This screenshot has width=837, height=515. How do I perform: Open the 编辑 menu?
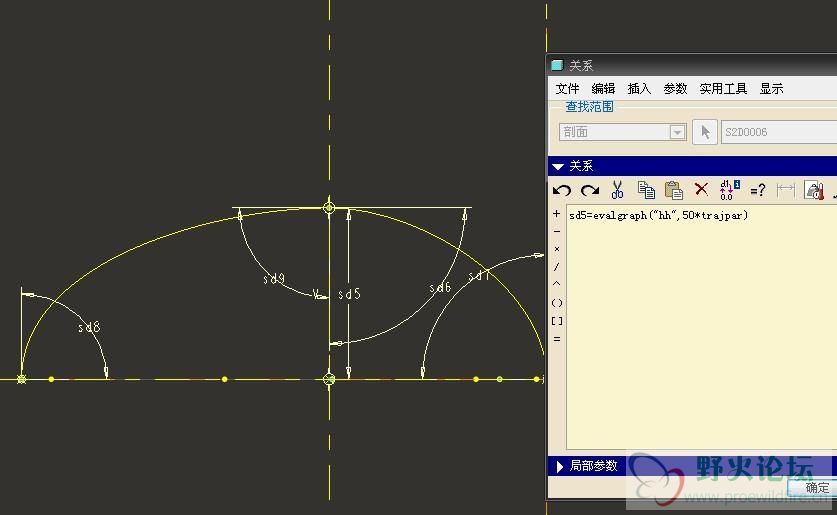pyautogui.click(x=603, y=89)
